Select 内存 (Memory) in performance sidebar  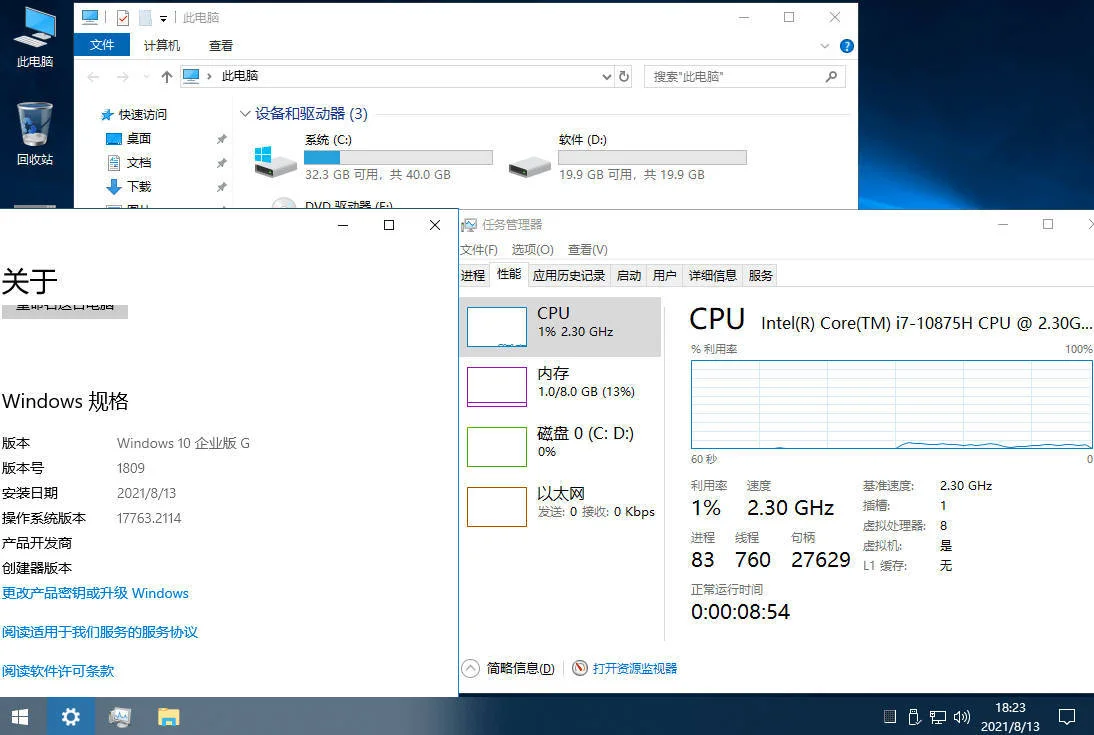[x=560, y=382]
